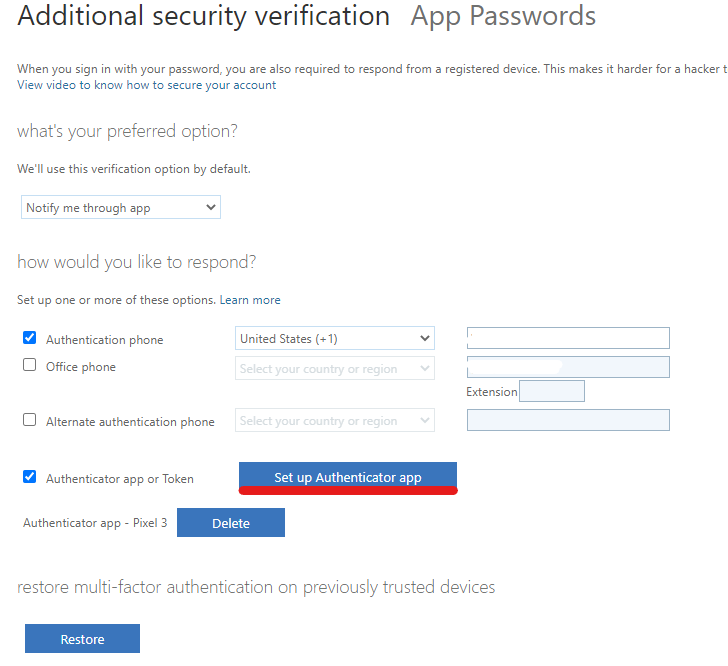
Task: Delete the Pixel 3 authenticator app
Action: pyautogui.click(x=231, y=523)
